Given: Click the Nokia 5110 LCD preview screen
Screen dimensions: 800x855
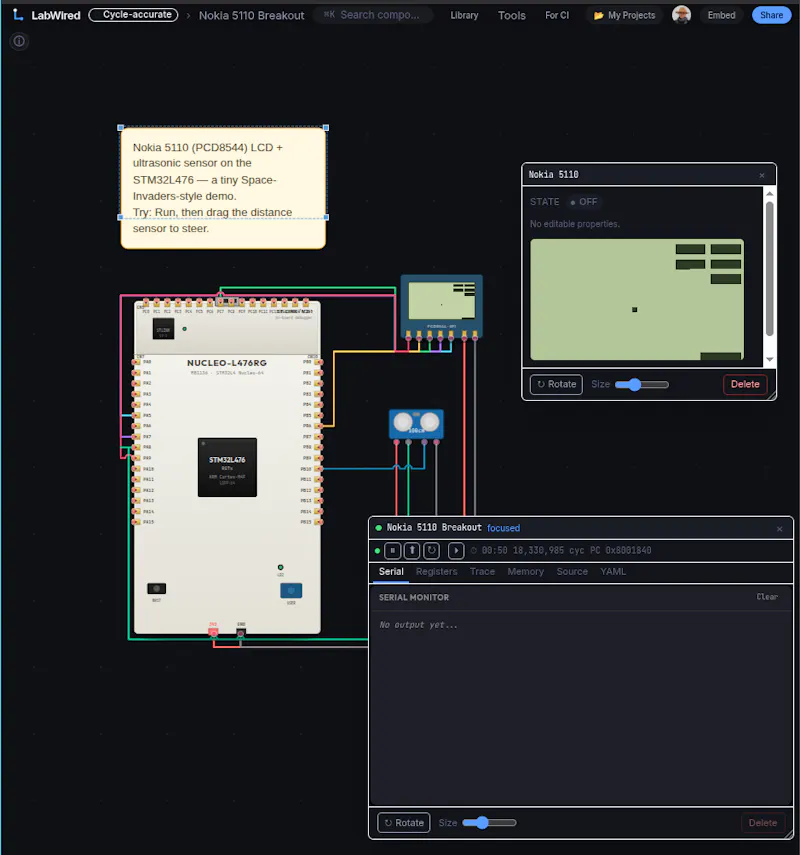Looking at the screenshot, I should 637,299.
